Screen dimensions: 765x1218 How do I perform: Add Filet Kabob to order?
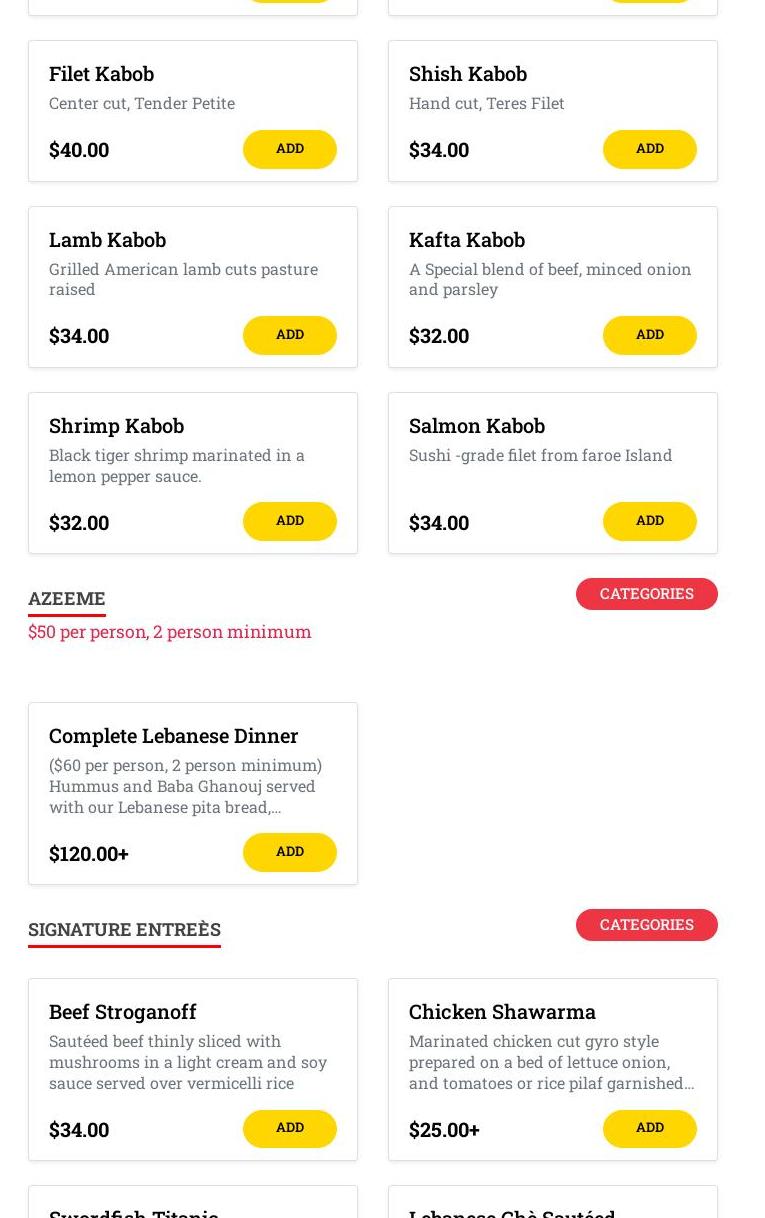click(289, 149)
